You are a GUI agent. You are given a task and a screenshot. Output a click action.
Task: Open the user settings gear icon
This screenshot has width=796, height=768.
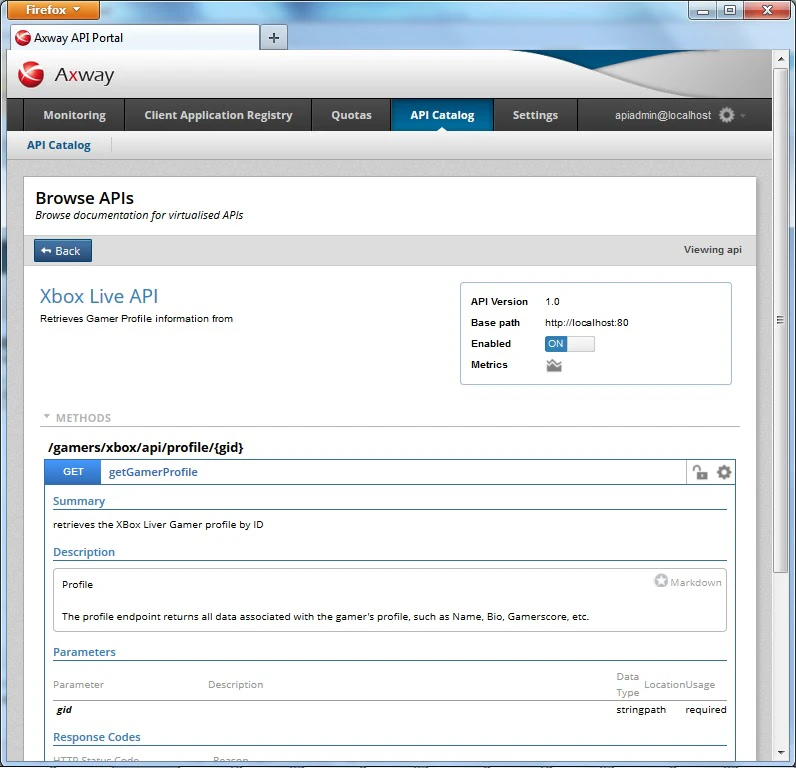pos(726,115)
